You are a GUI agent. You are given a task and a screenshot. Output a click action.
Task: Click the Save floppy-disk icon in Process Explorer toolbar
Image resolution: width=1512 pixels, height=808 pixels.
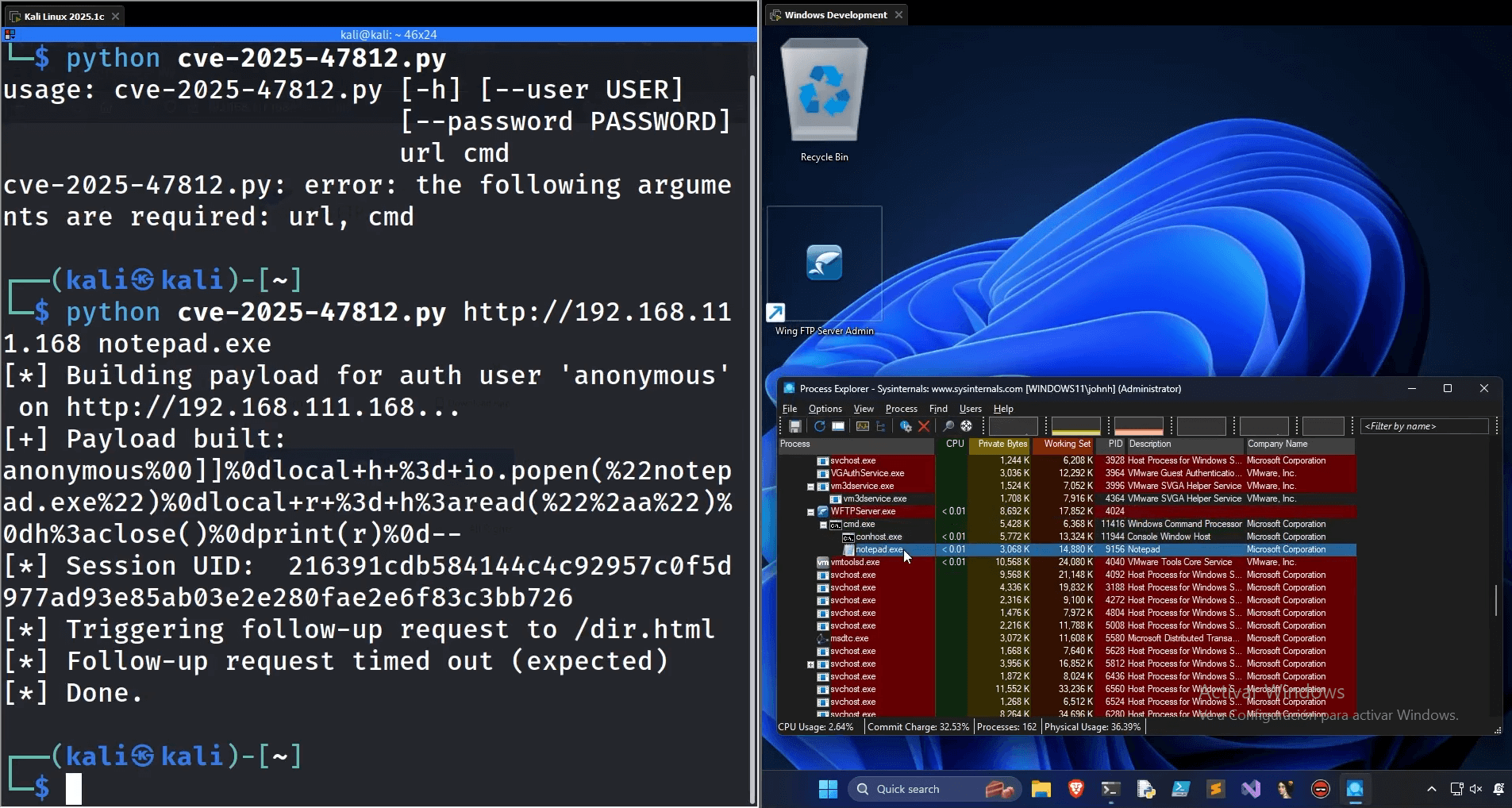(794, 426)
